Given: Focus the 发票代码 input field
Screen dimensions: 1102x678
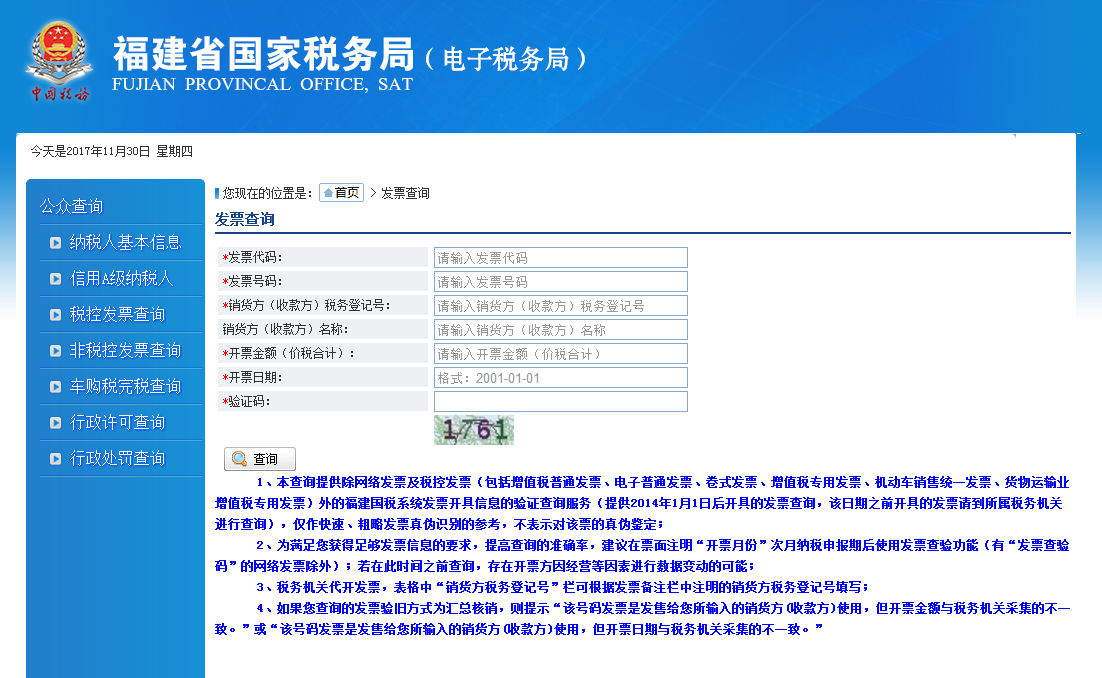Looking at the screenshot, I should (x=561, y=258).
